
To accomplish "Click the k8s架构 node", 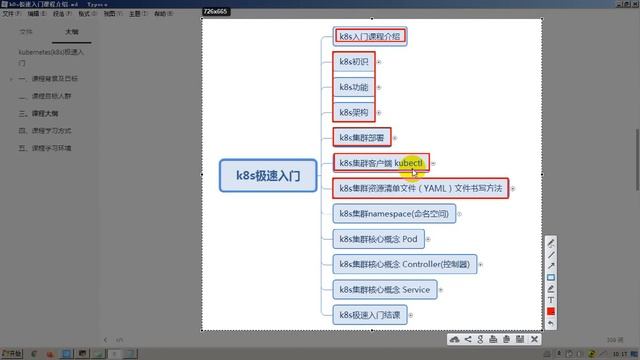I will [354, 112].
